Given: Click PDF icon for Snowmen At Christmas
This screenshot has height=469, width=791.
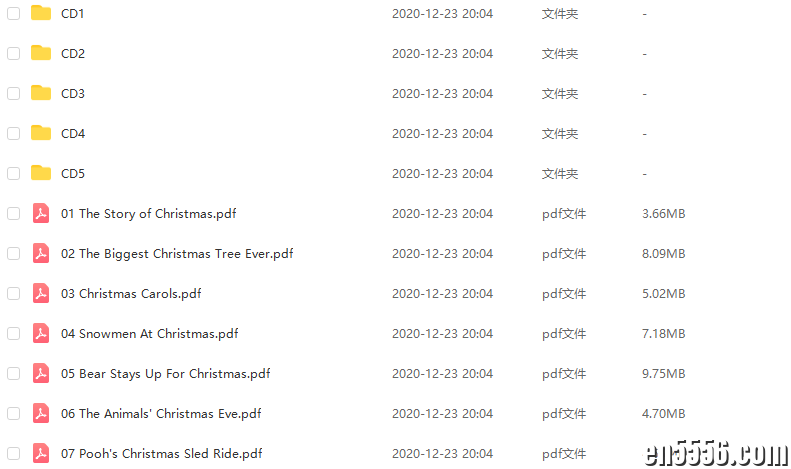Looking at the screenshot, I should (41, 333).
